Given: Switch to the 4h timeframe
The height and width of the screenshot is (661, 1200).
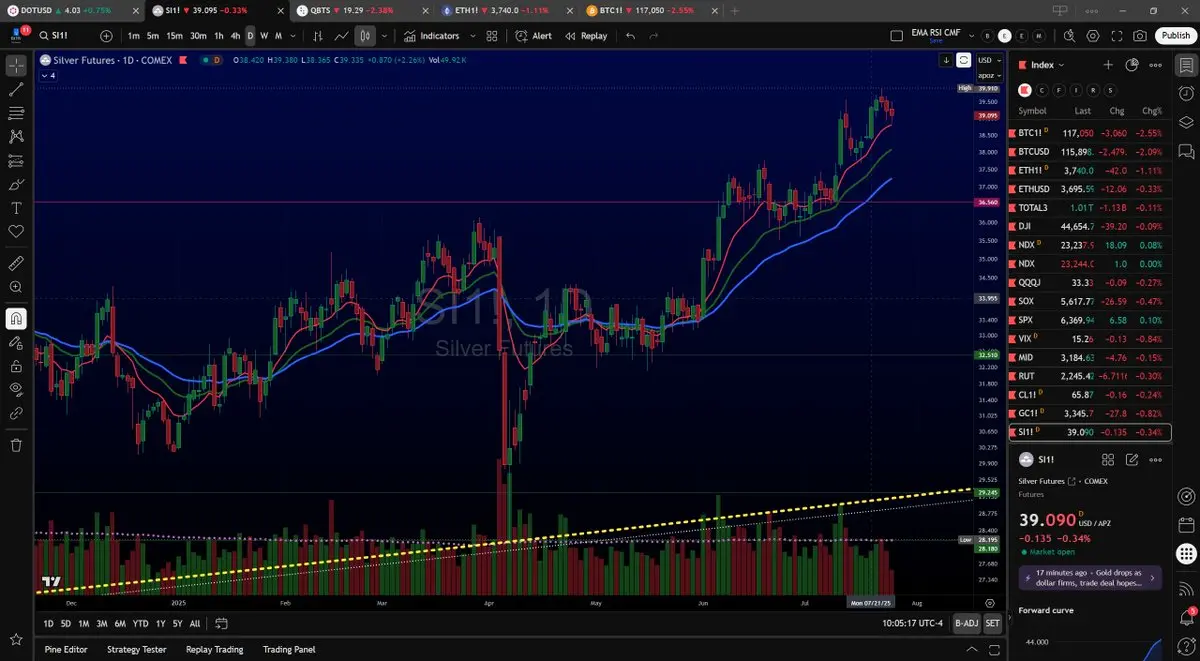Looking at the screenshot, I should tap(235, 36).
